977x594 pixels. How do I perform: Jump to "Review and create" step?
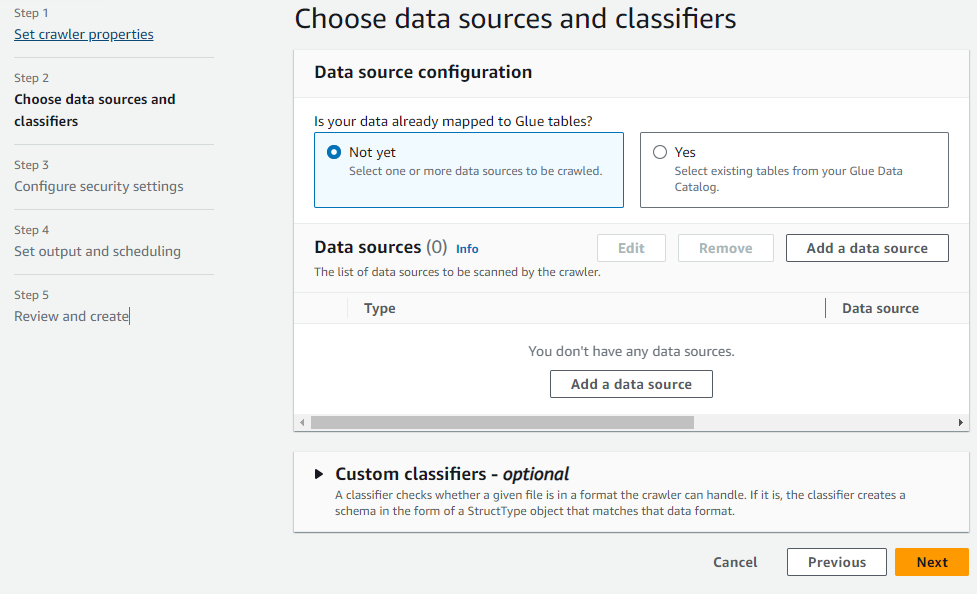[71, 316]
